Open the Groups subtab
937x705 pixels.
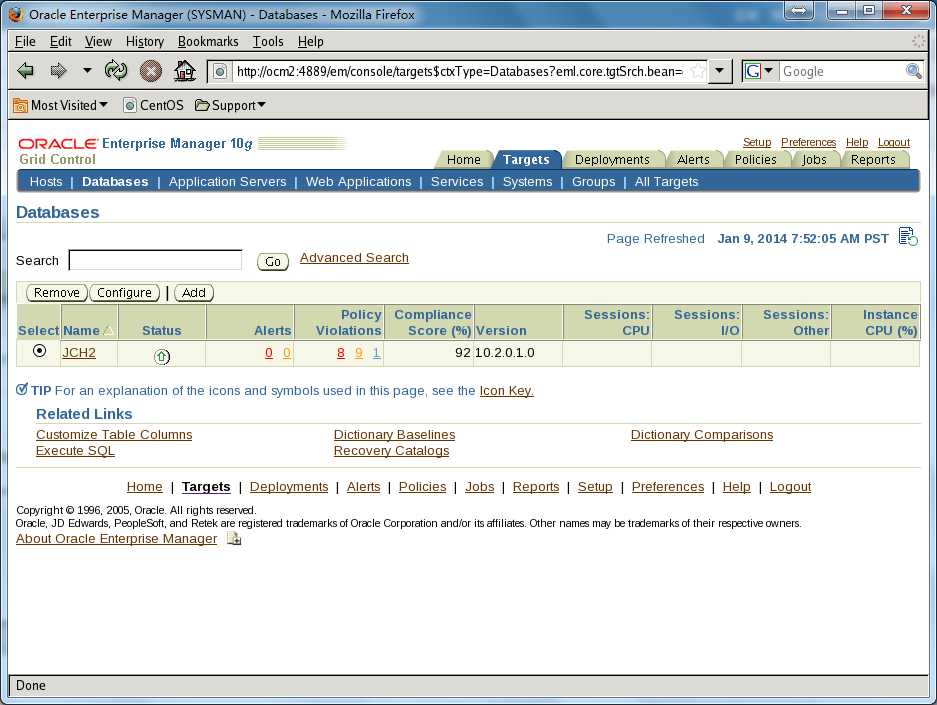click(x=593, y=182)
